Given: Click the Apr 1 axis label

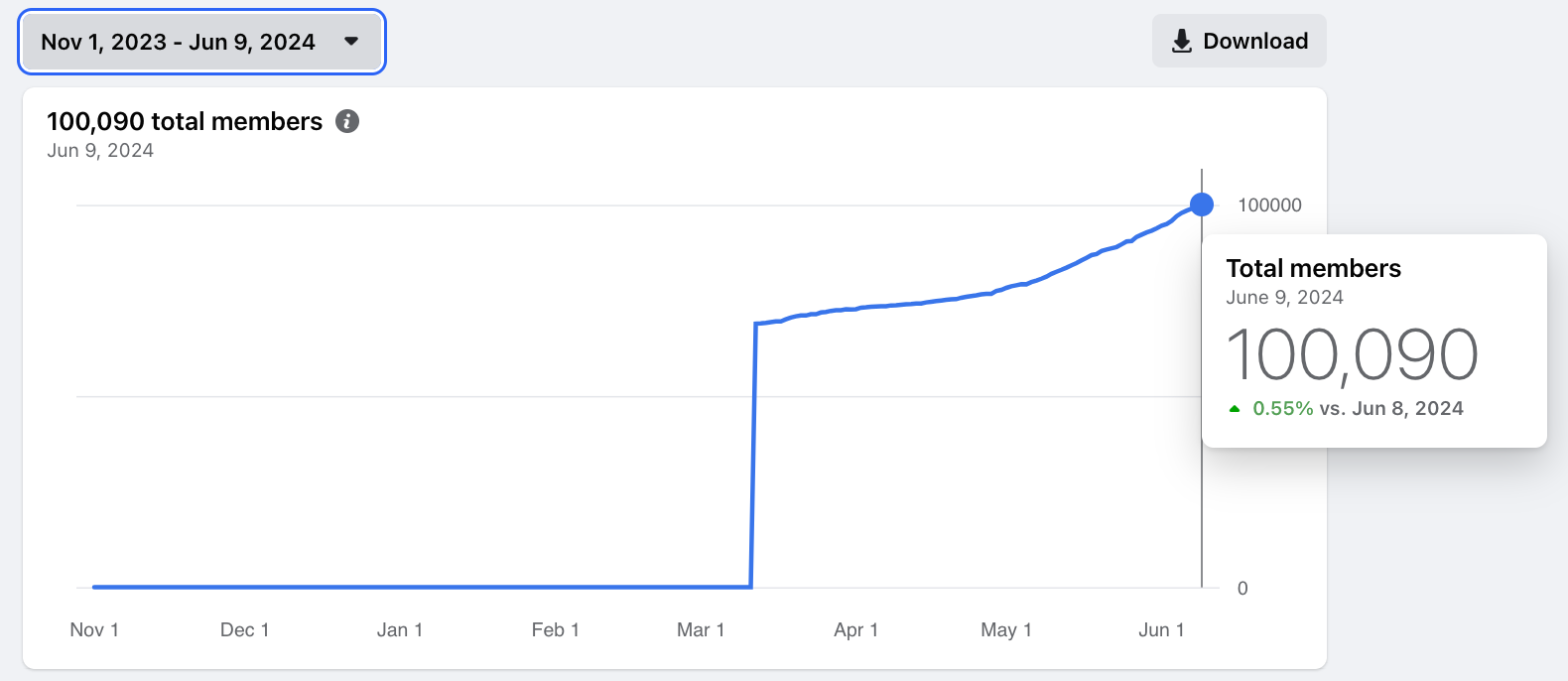Looking at the screenshot, I should point(855,630).
